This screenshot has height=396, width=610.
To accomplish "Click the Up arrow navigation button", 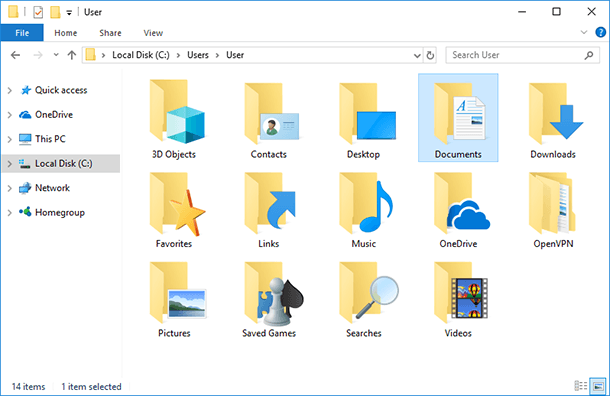I will 72,55.
